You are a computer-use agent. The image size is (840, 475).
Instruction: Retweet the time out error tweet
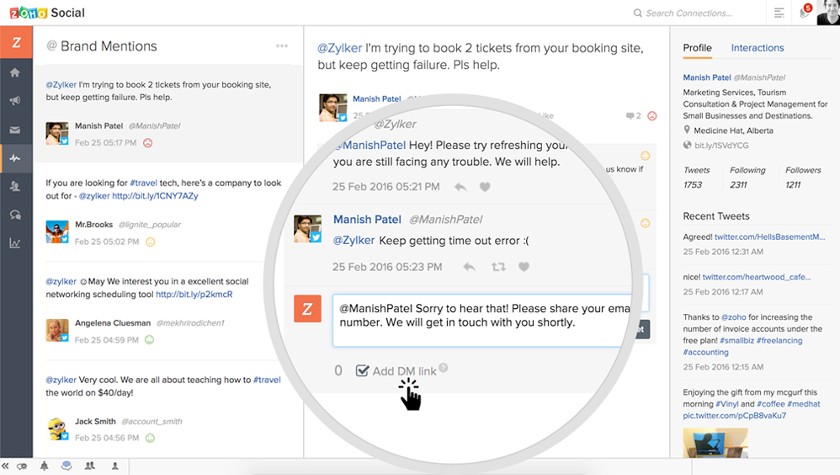(499, 267)
